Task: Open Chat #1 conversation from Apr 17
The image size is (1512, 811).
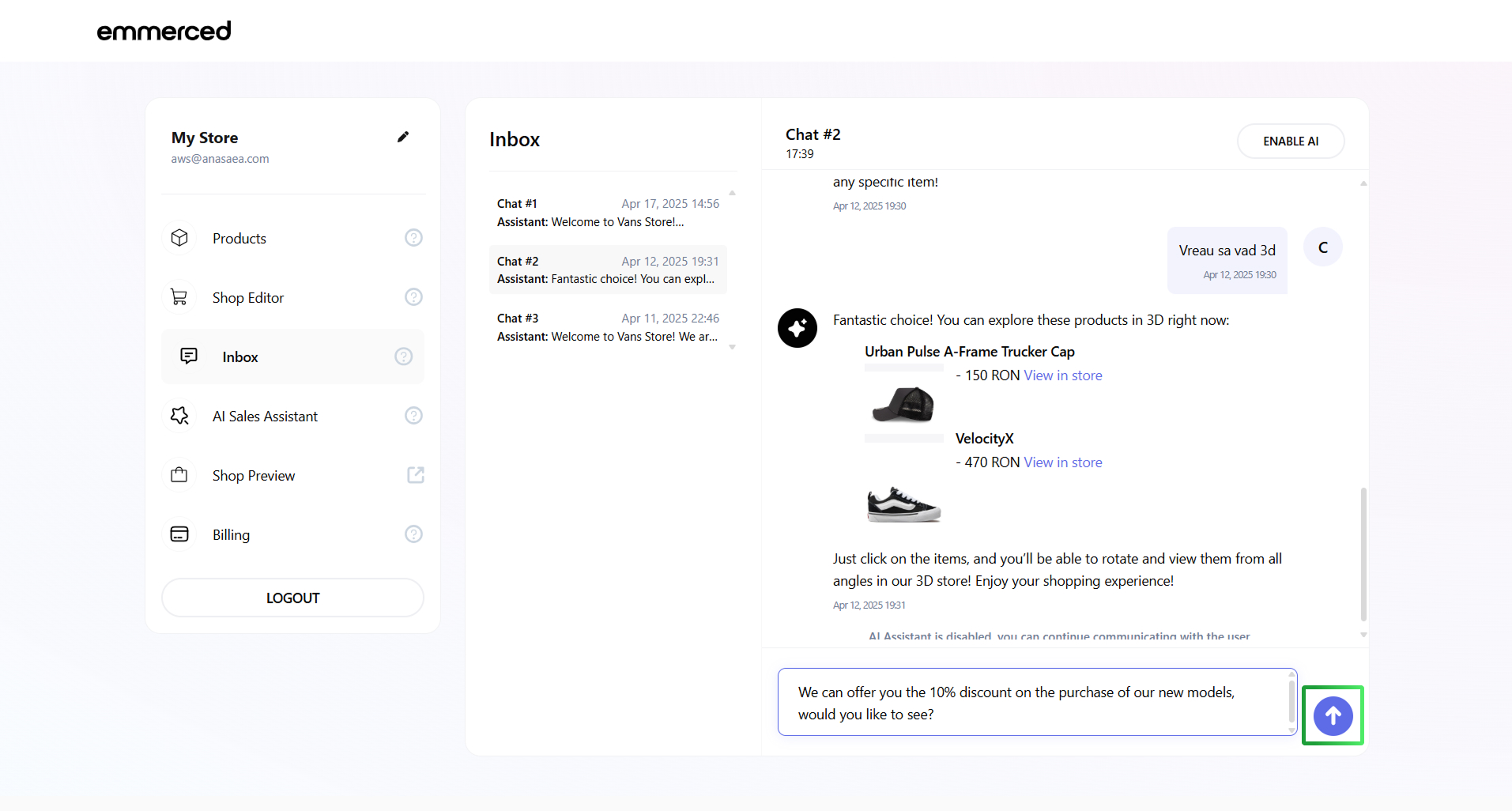Action: 607,213
